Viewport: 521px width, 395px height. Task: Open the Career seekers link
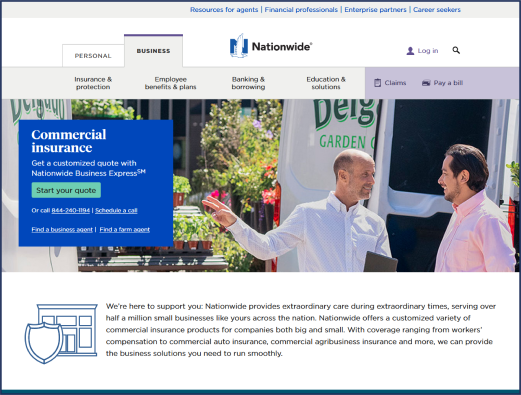tap(437, 10)
